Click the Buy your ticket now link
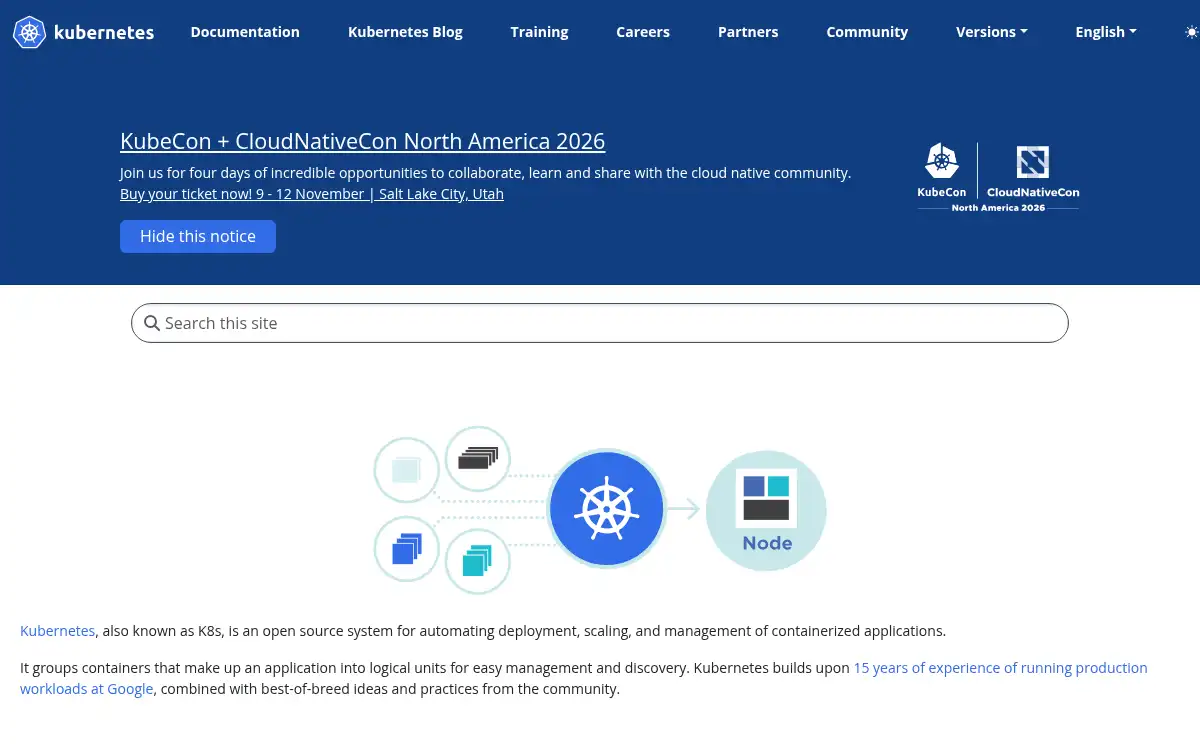1200x750 pixels. 312,194
